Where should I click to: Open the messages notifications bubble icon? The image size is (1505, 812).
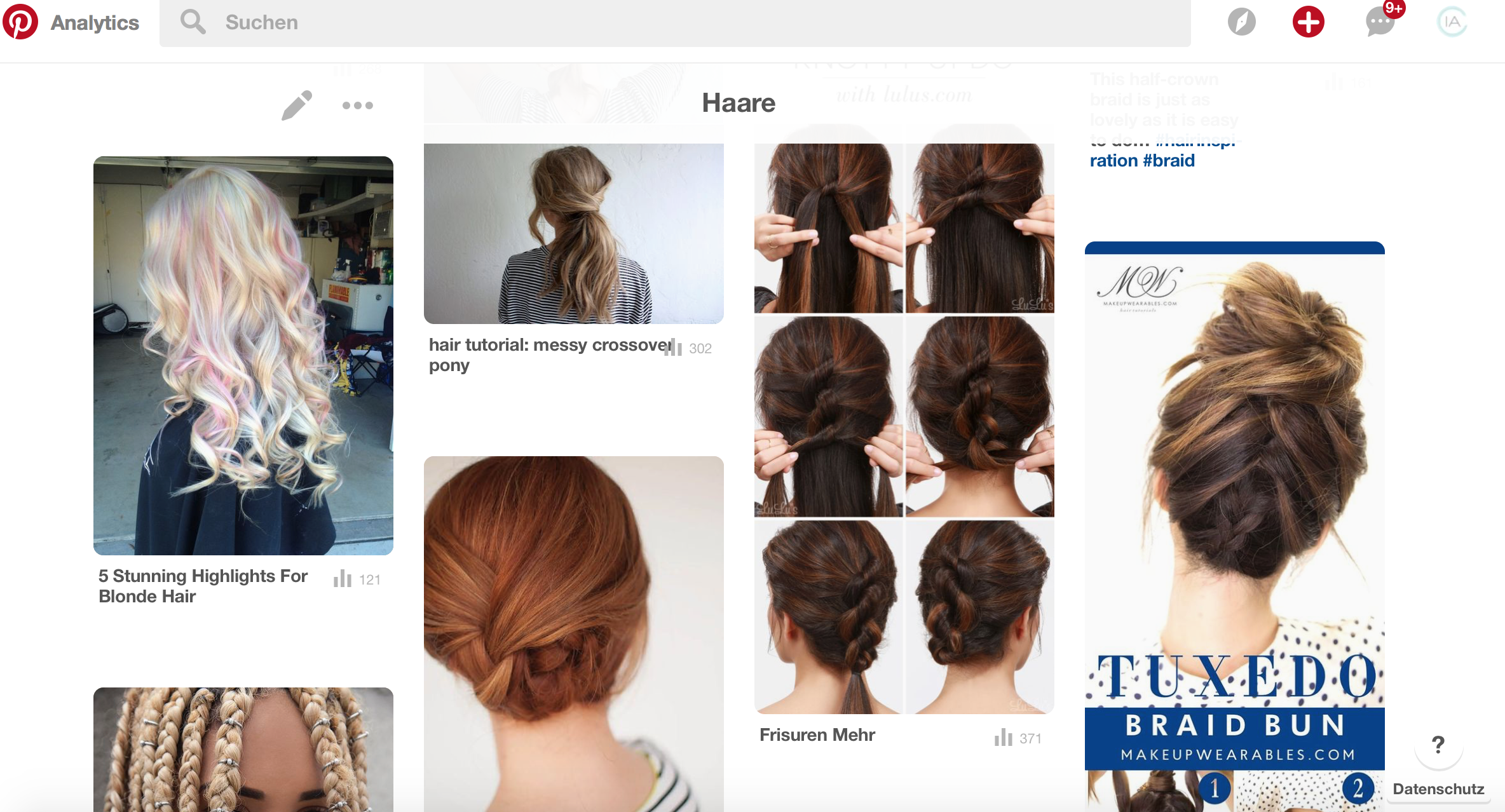coord(1380,22)
